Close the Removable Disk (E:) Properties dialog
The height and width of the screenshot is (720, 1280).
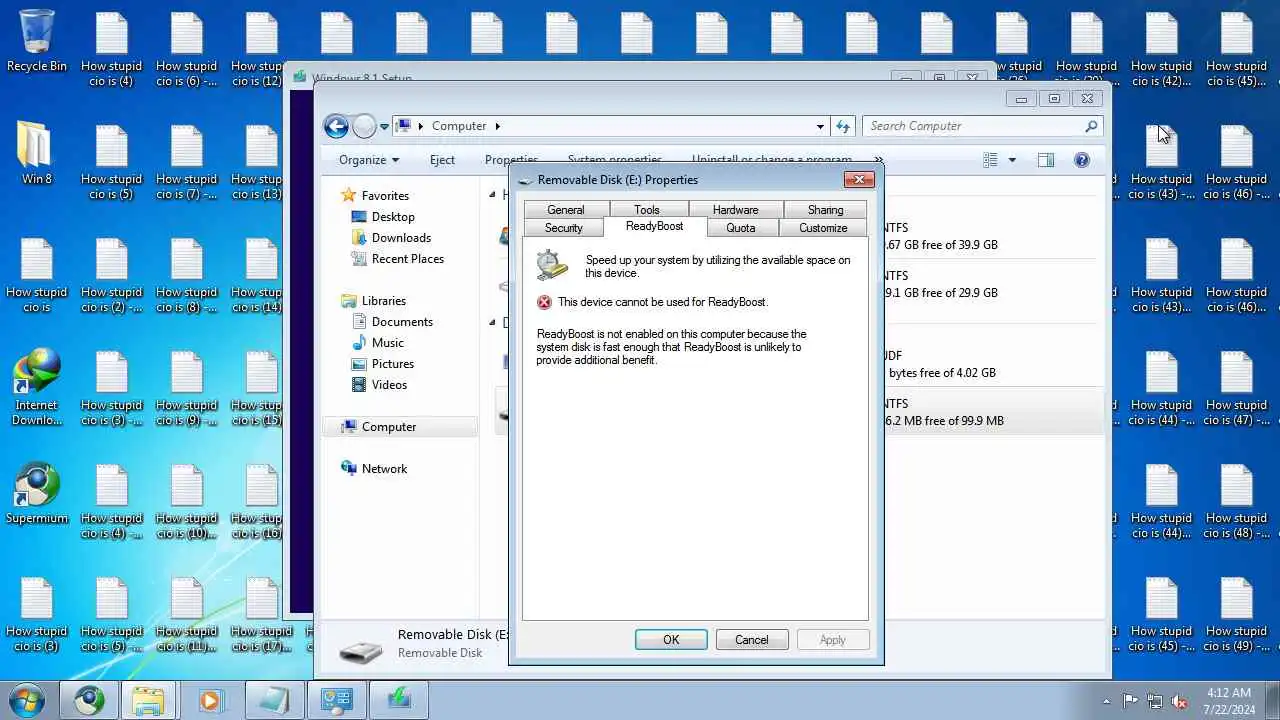tap(859, 180)
